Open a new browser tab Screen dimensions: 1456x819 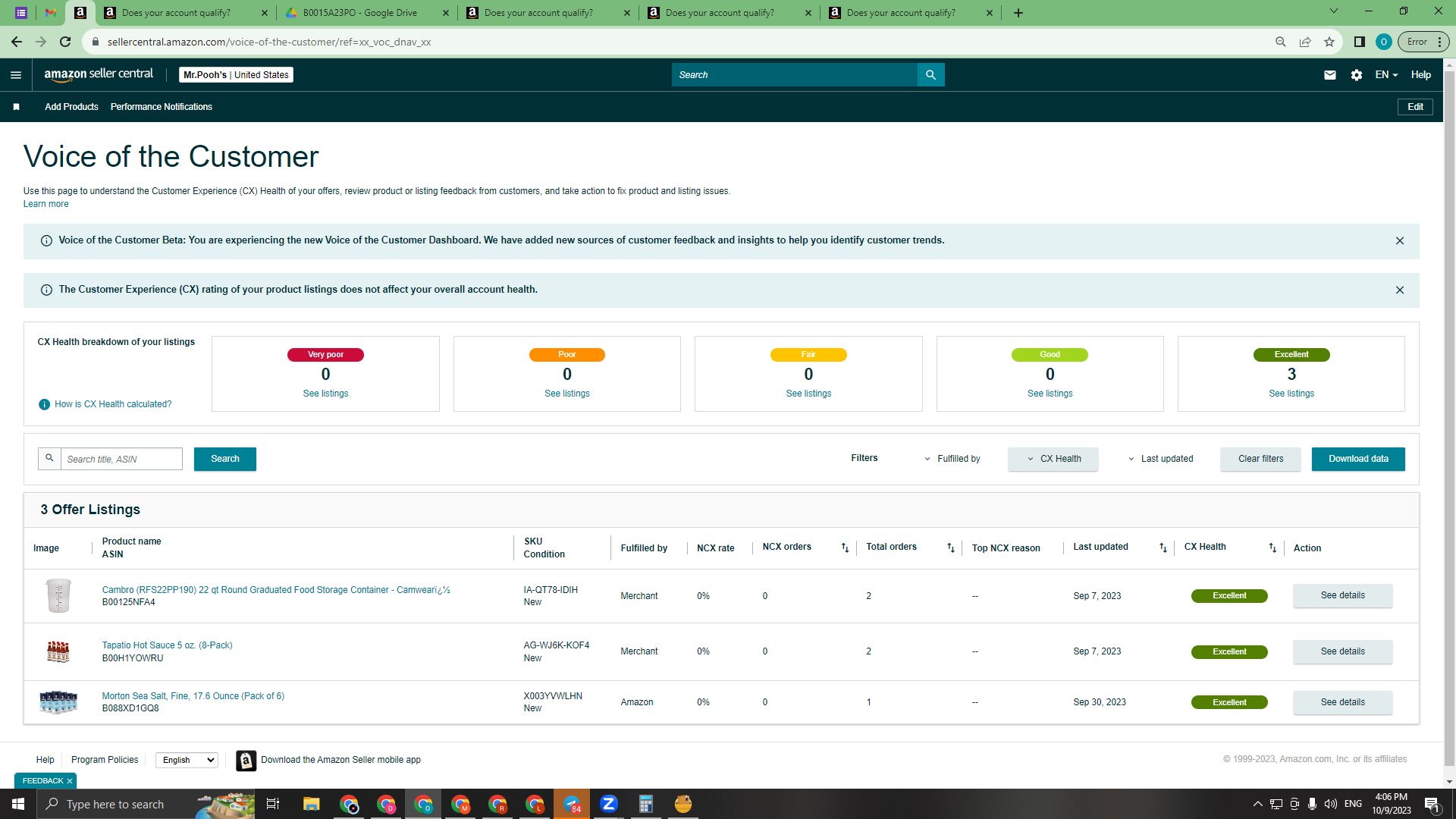pyautogui.click(x=1018, y=13)
